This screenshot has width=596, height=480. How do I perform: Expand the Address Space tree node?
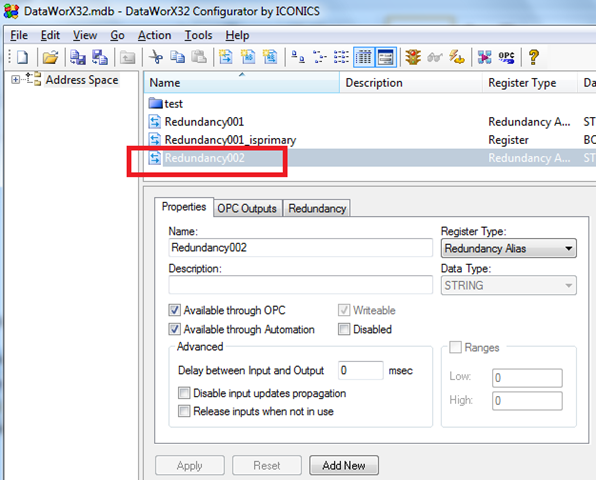(x=16, y=79)
